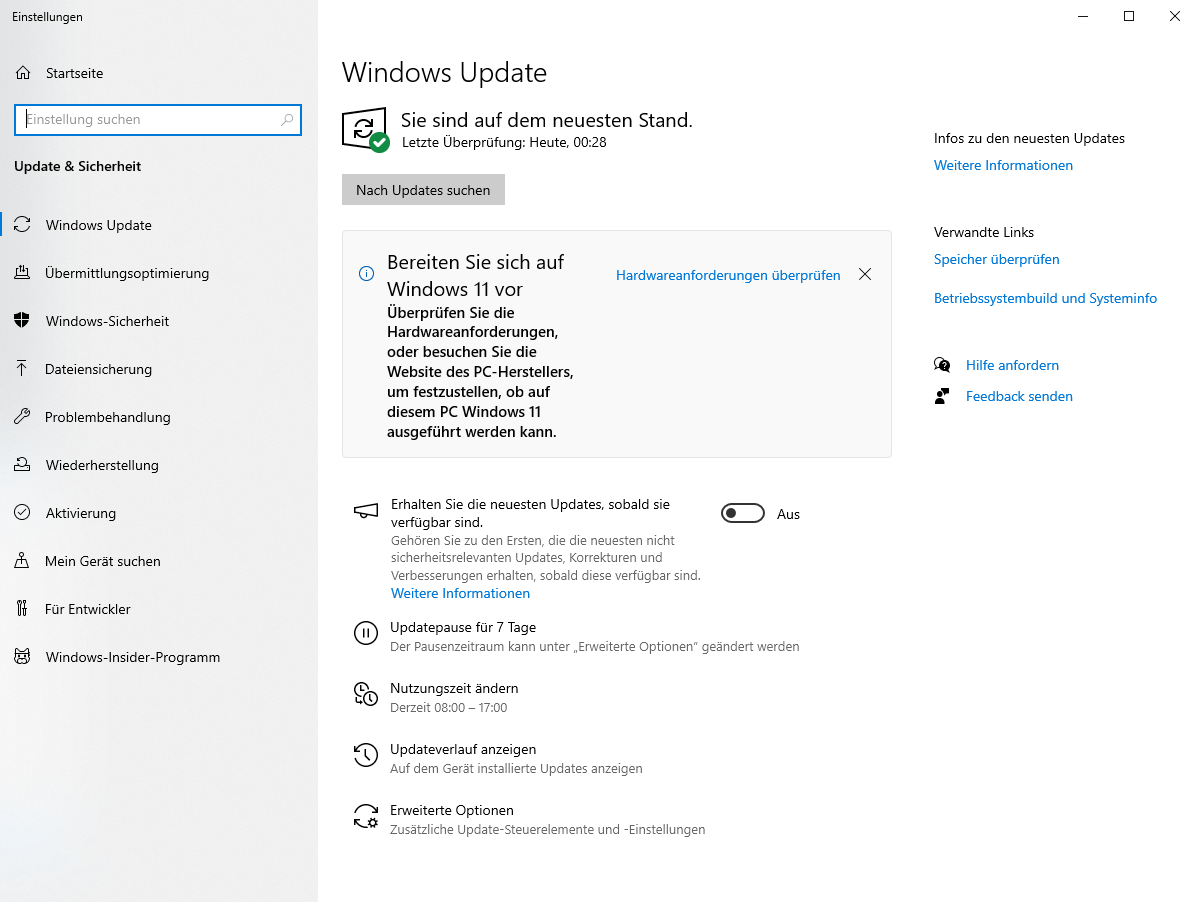Click the update status icon with green check
Image resolution: width=1195 pixels, height=902 pixels.
tap(366, 130)
